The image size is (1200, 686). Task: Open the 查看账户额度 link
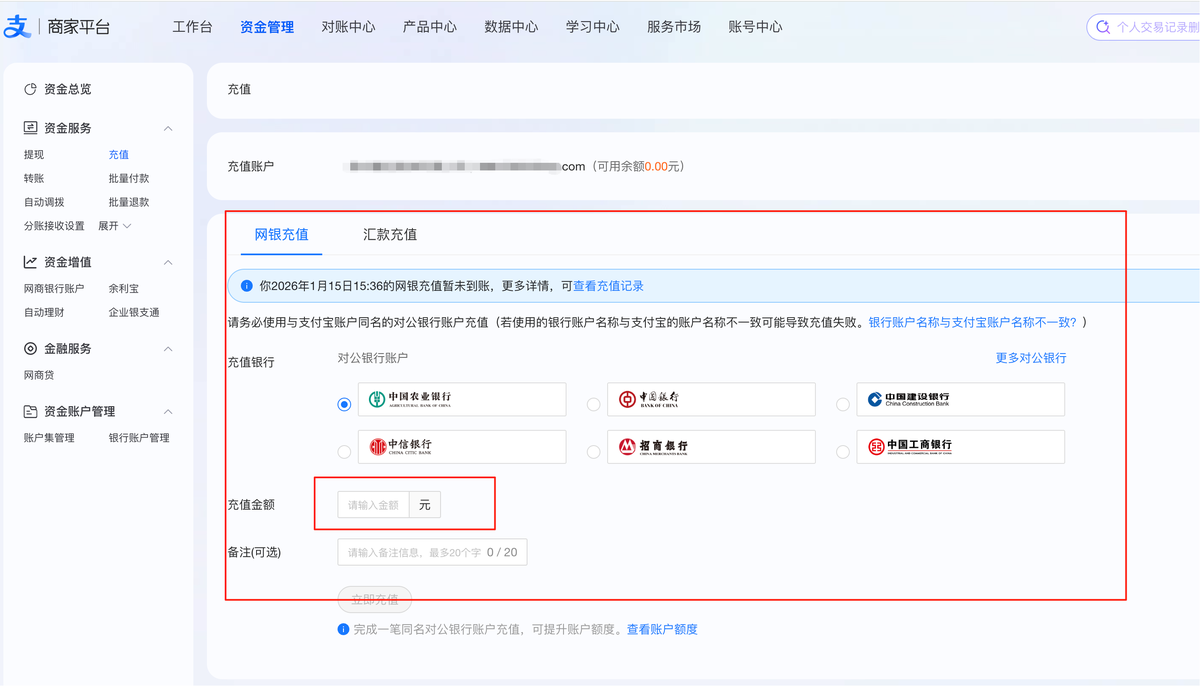click(x=662, y=630)
